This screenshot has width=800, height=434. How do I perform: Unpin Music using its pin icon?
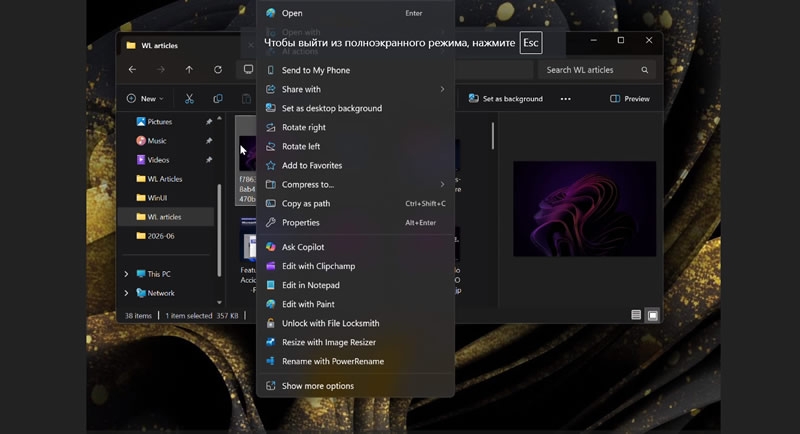(209, 141)
